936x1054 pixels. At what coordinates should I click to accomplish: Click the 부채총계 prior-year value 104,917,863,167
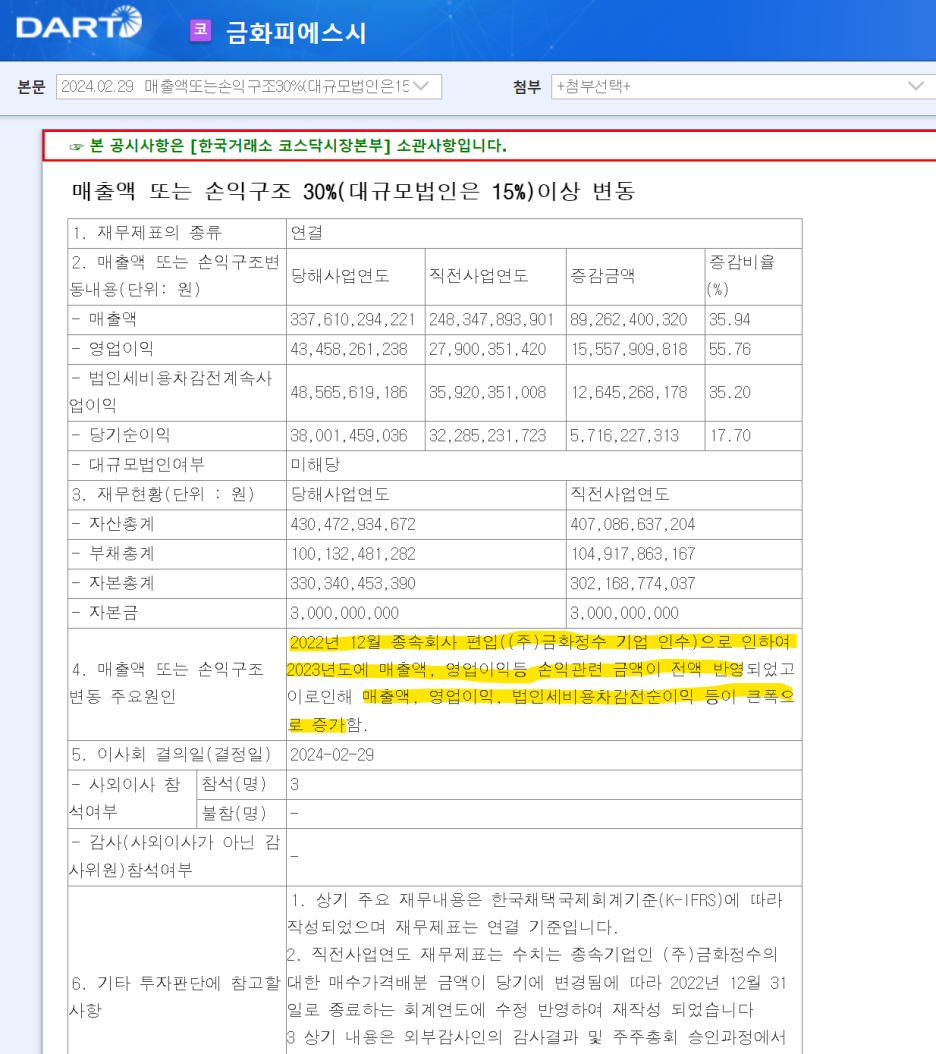tap(633, 554)
